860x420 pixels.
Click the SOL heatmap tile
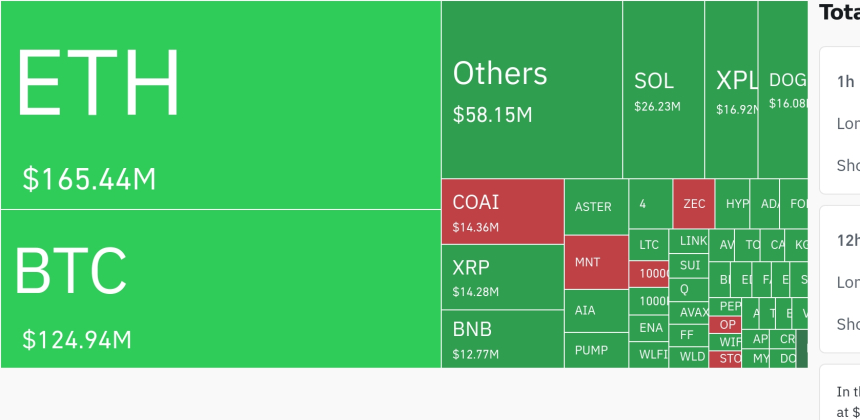[x=662, y=90]
